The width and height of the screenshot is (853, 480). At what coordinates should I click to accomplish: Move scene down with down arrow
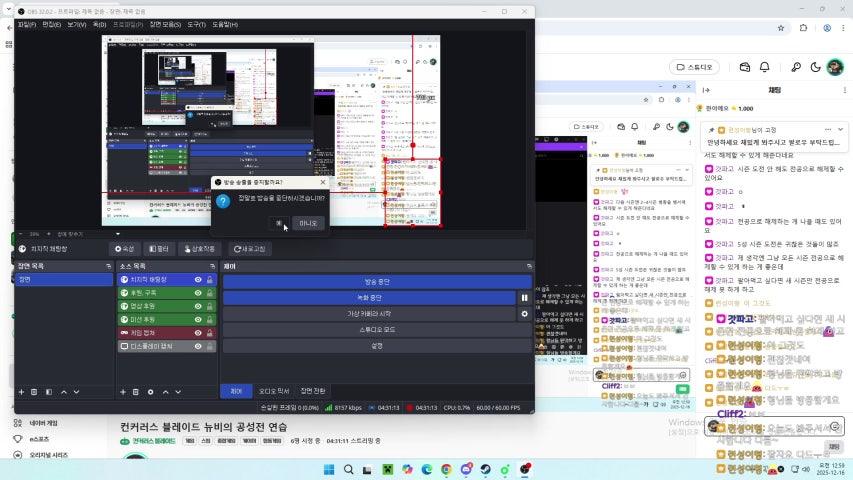coord(76,392)
